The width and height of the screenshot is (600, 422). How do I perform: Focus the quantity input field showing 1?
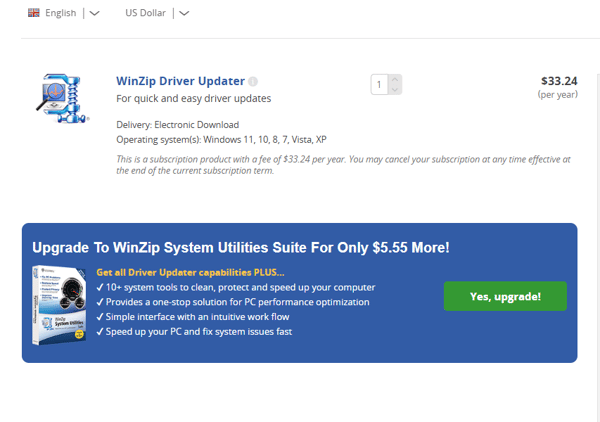[x=379, y=84]
